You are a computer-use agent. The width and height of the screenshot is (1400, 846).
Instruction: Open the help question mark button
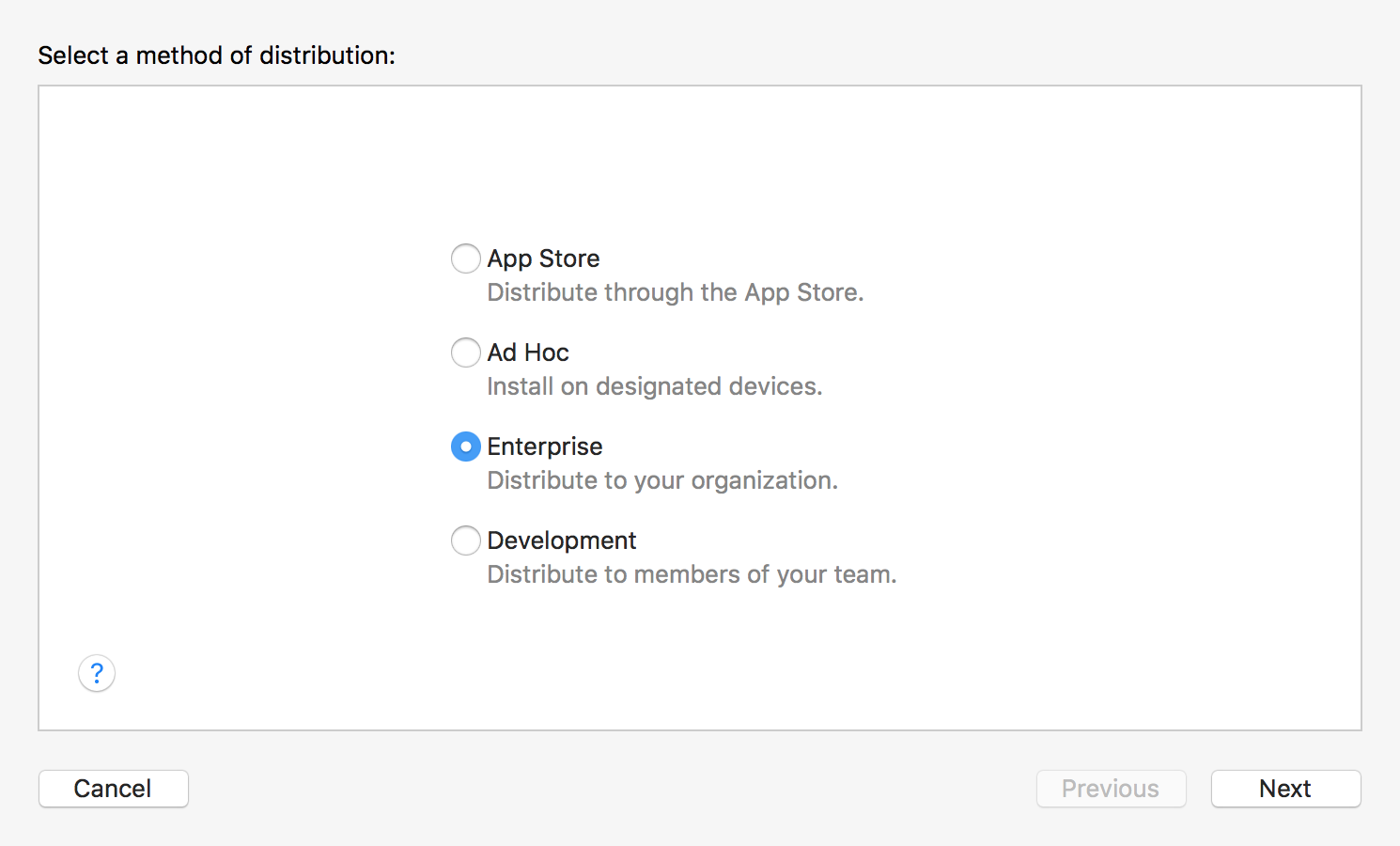[97, 673]
